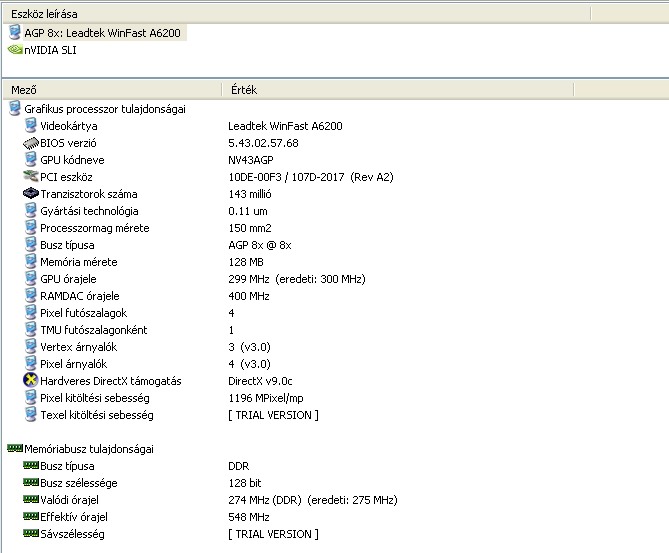Click the Tranzisztorok száma chip icon
The height and width of the screenshot is (553, 669).
(x=31, y=194)
